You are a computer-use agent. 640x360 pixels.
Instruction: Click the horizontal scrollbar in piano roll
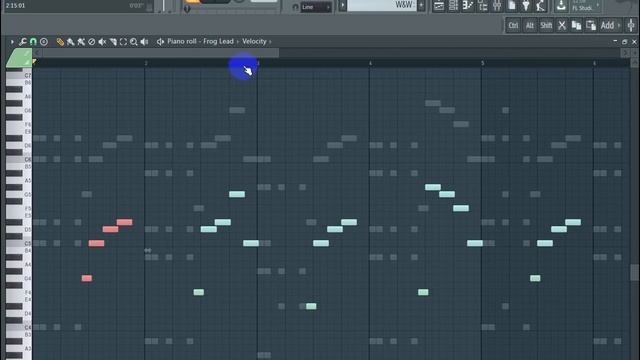(161, 53)
